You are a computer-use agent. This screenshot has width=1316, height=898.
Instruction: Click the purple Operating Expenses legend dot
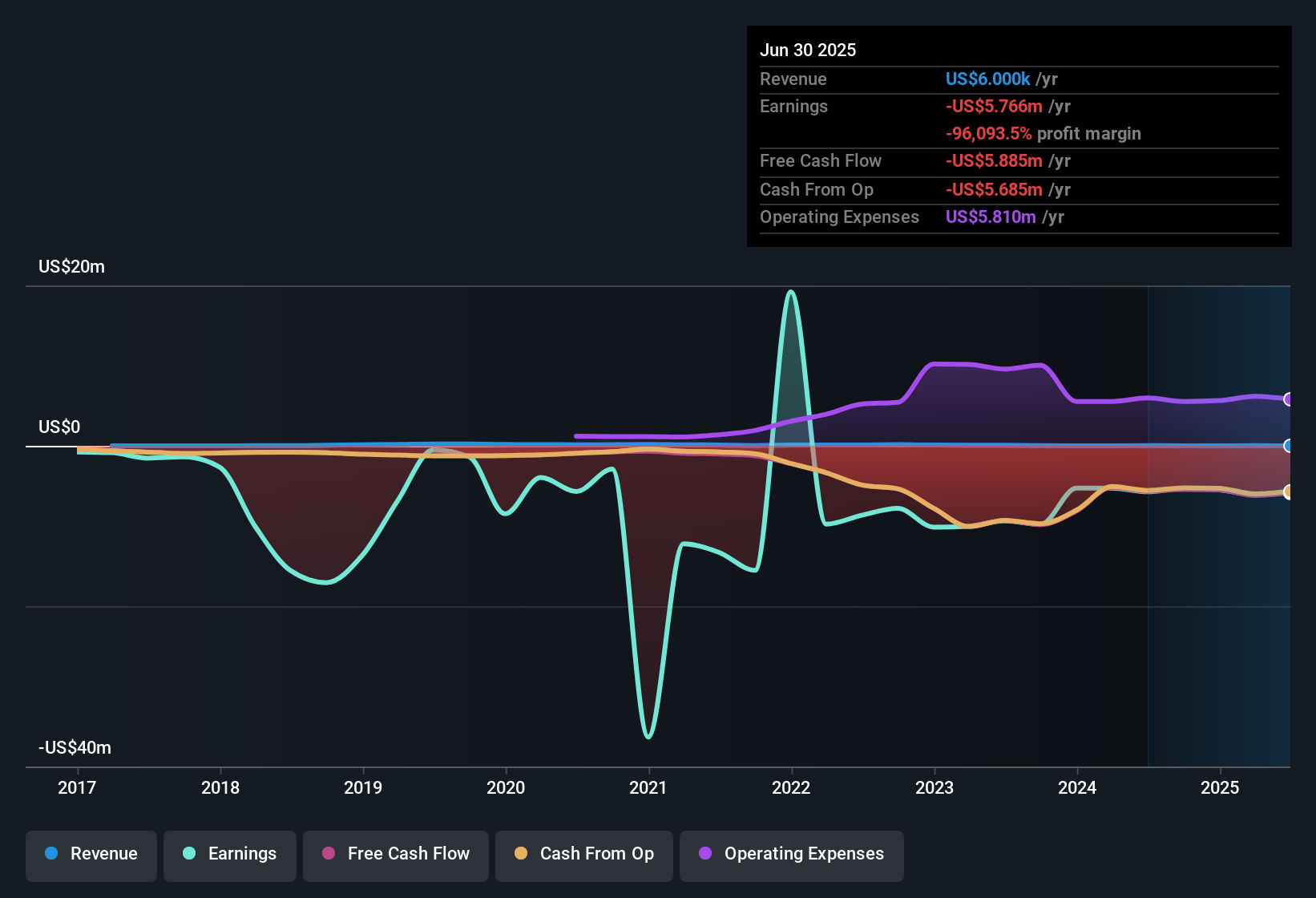pyautogui.click(x=704, y=854)
